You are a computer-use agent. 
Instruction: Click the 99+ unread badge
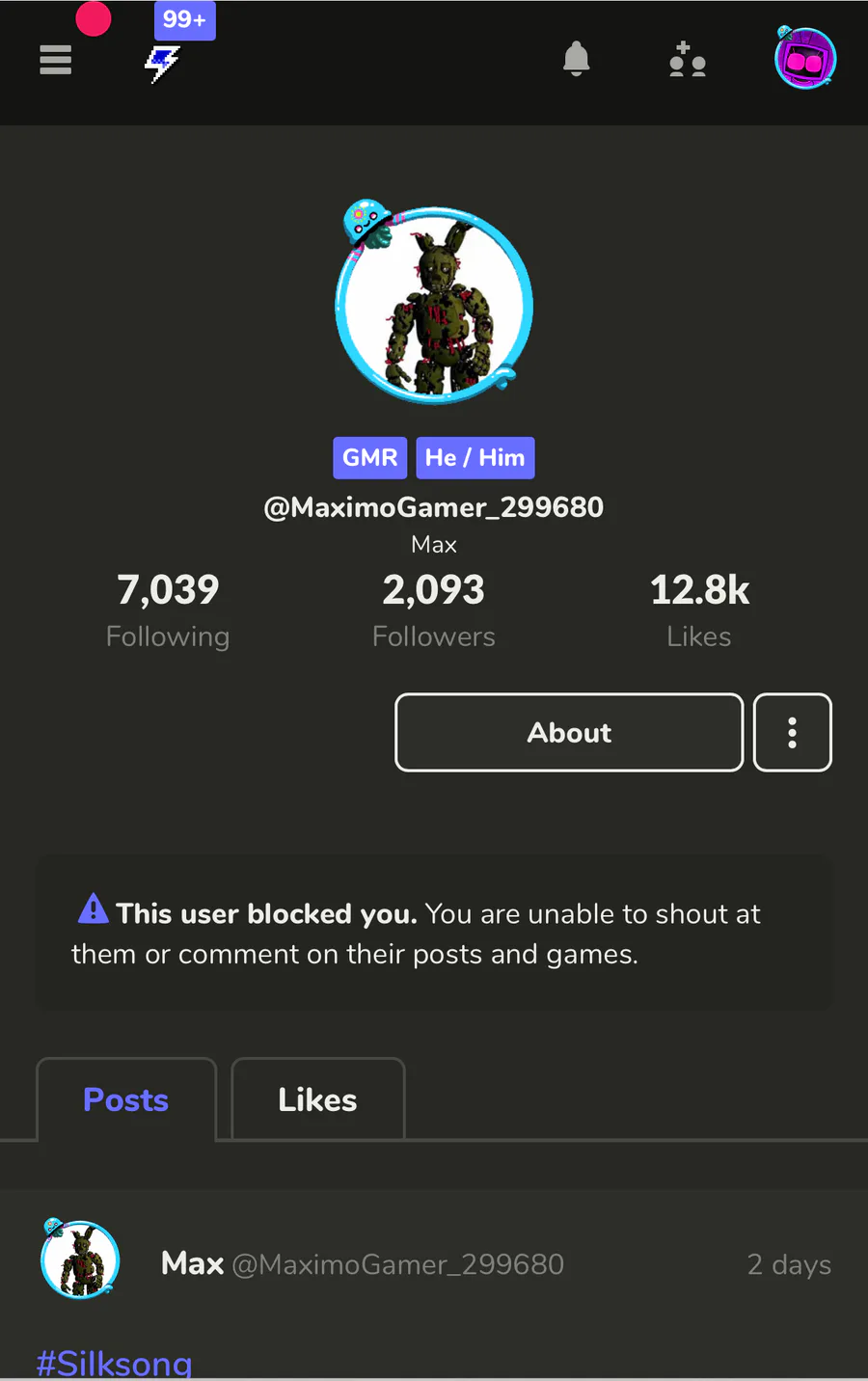[184, 20]
